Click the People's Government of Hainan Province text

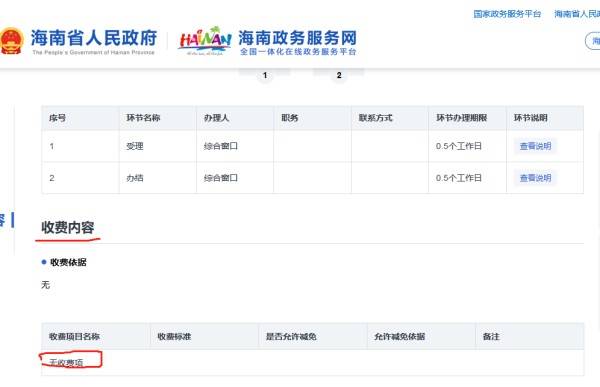coord(93,52)
